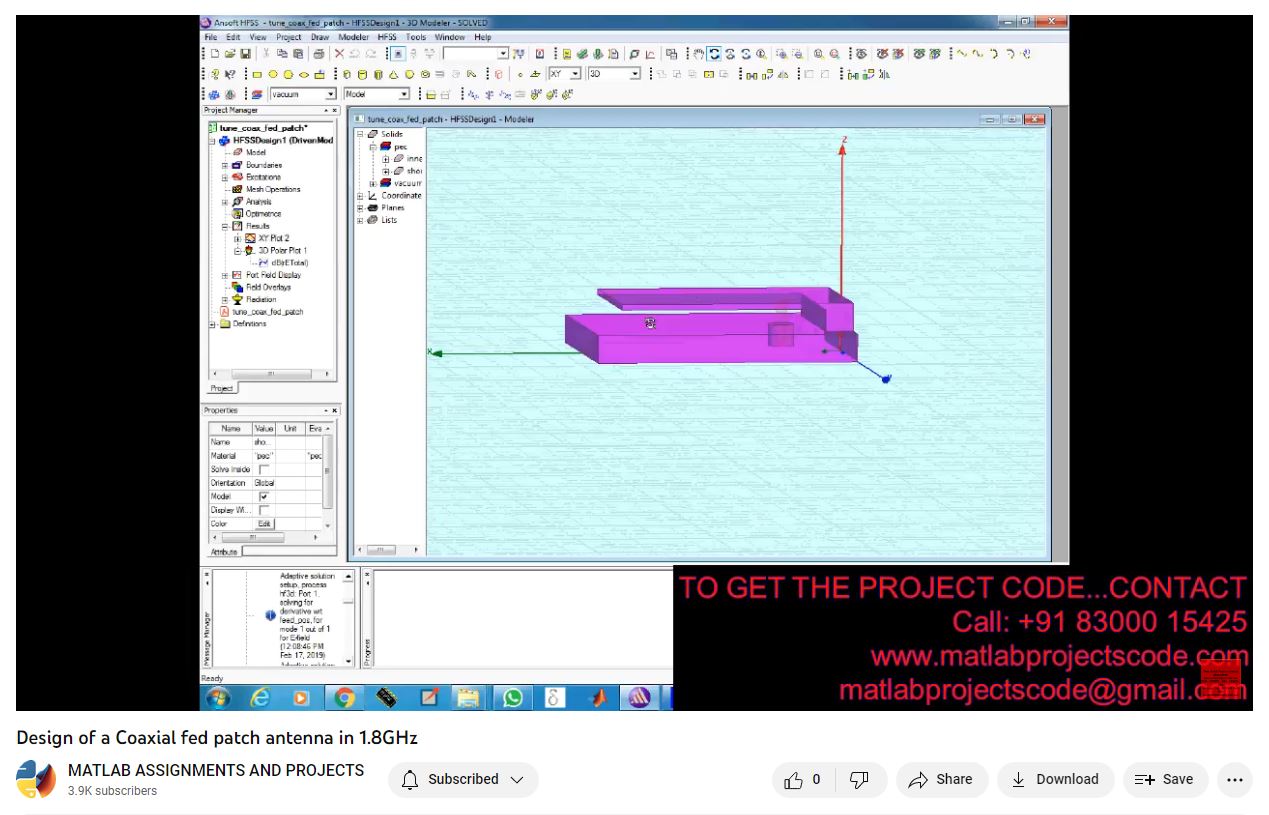Toggle the Display Wireframe checkbox
The height and width of the screenshot is (815, 1269).
coord(264,510)
